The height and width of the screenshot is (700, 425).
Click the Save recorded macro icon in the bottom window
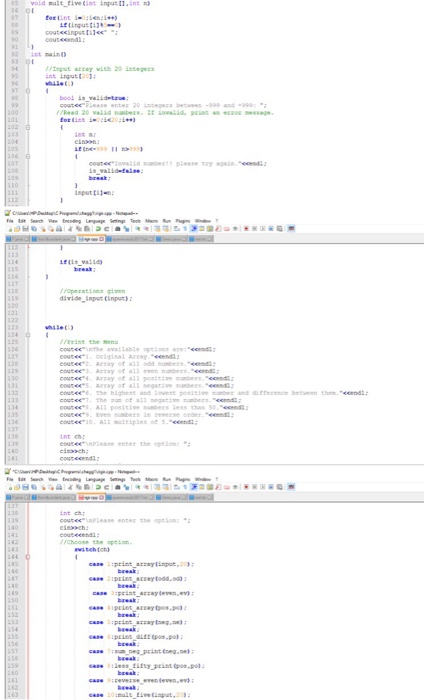[x=280, y=487]
